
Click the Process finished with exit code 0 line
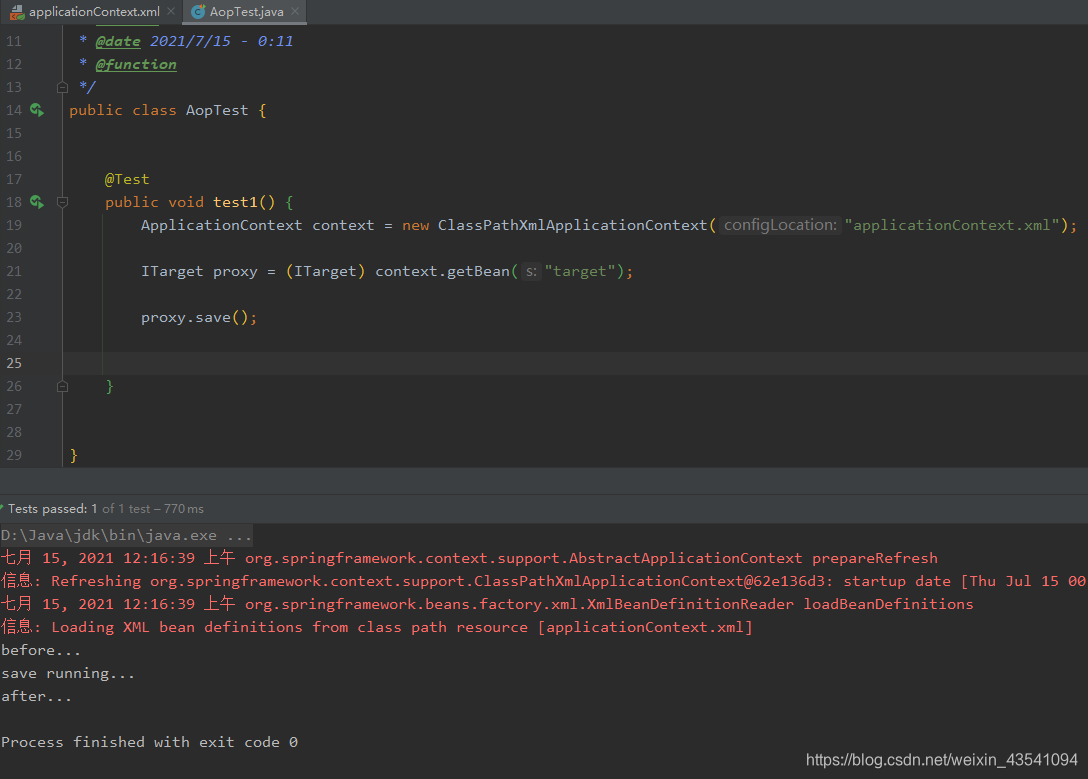click(x=149, y=742)
